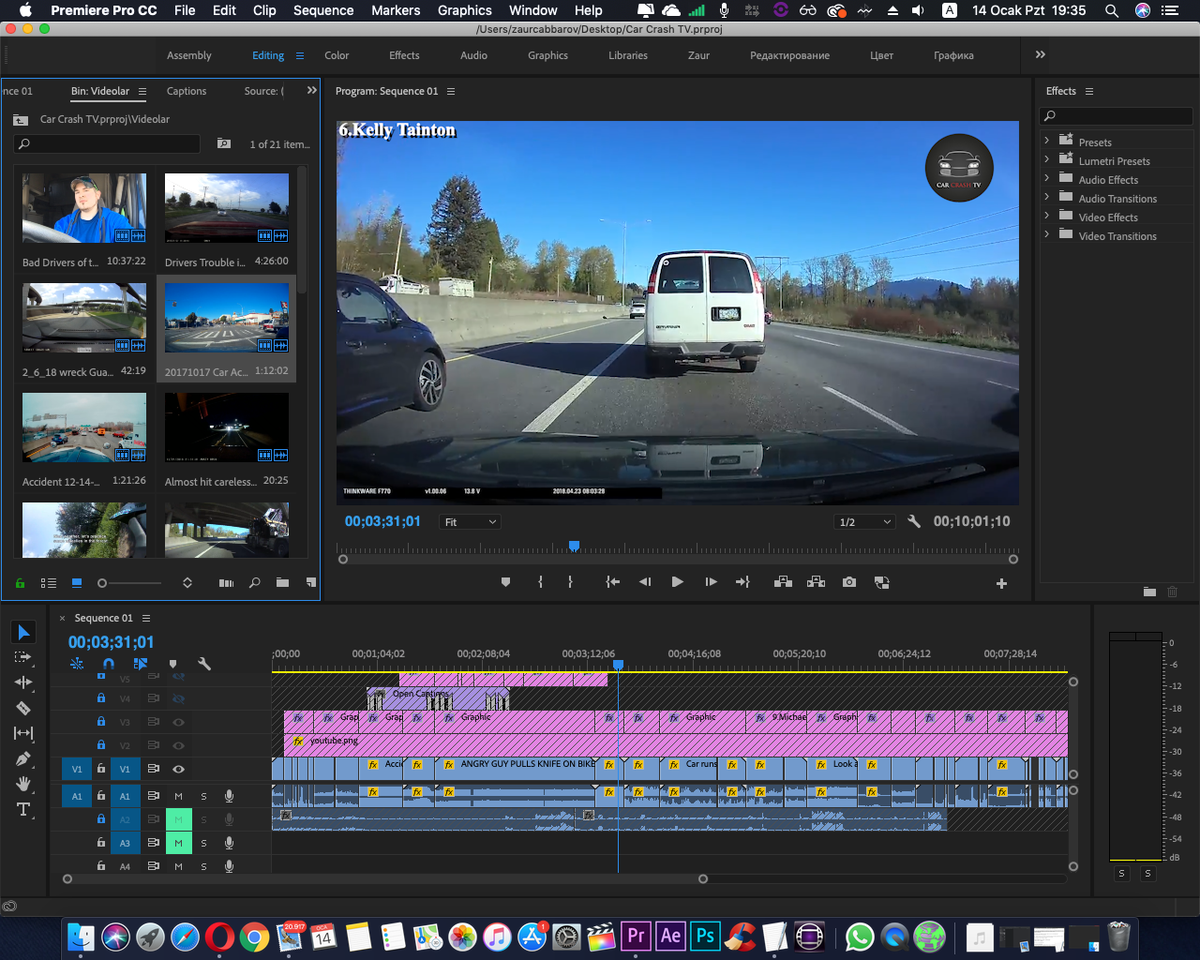This screenshot has width=1200, height=960.
Task: Select the Type tool
Action: pos(24,809)
